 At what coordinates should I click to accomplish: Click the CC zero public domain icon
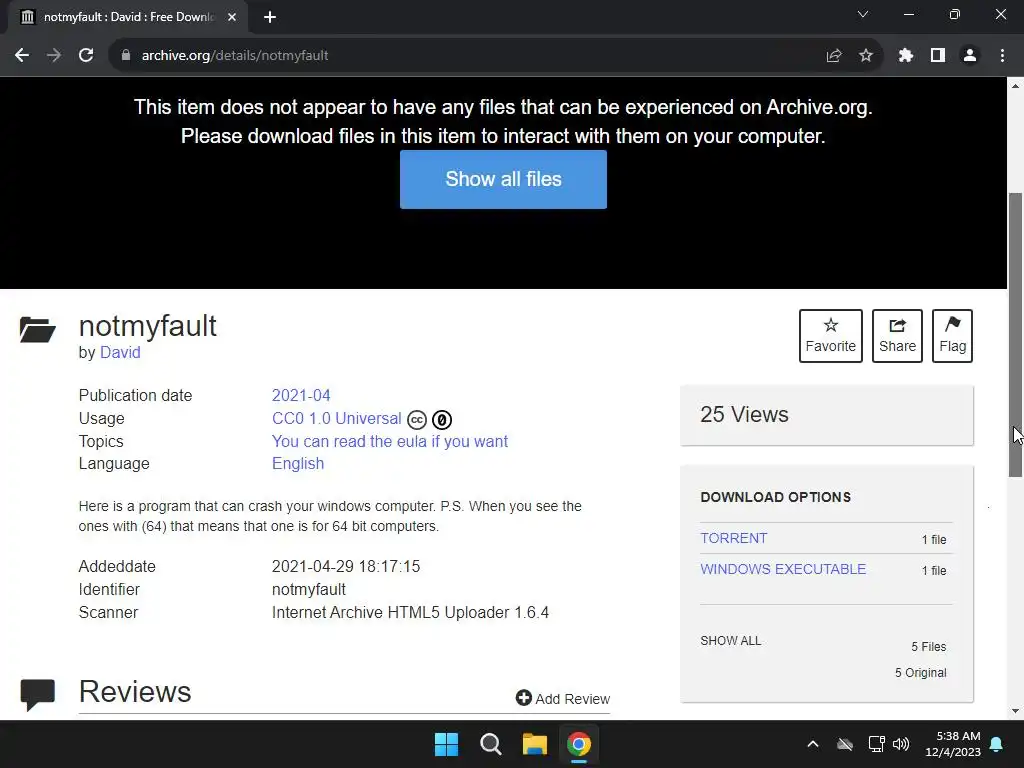442,419
